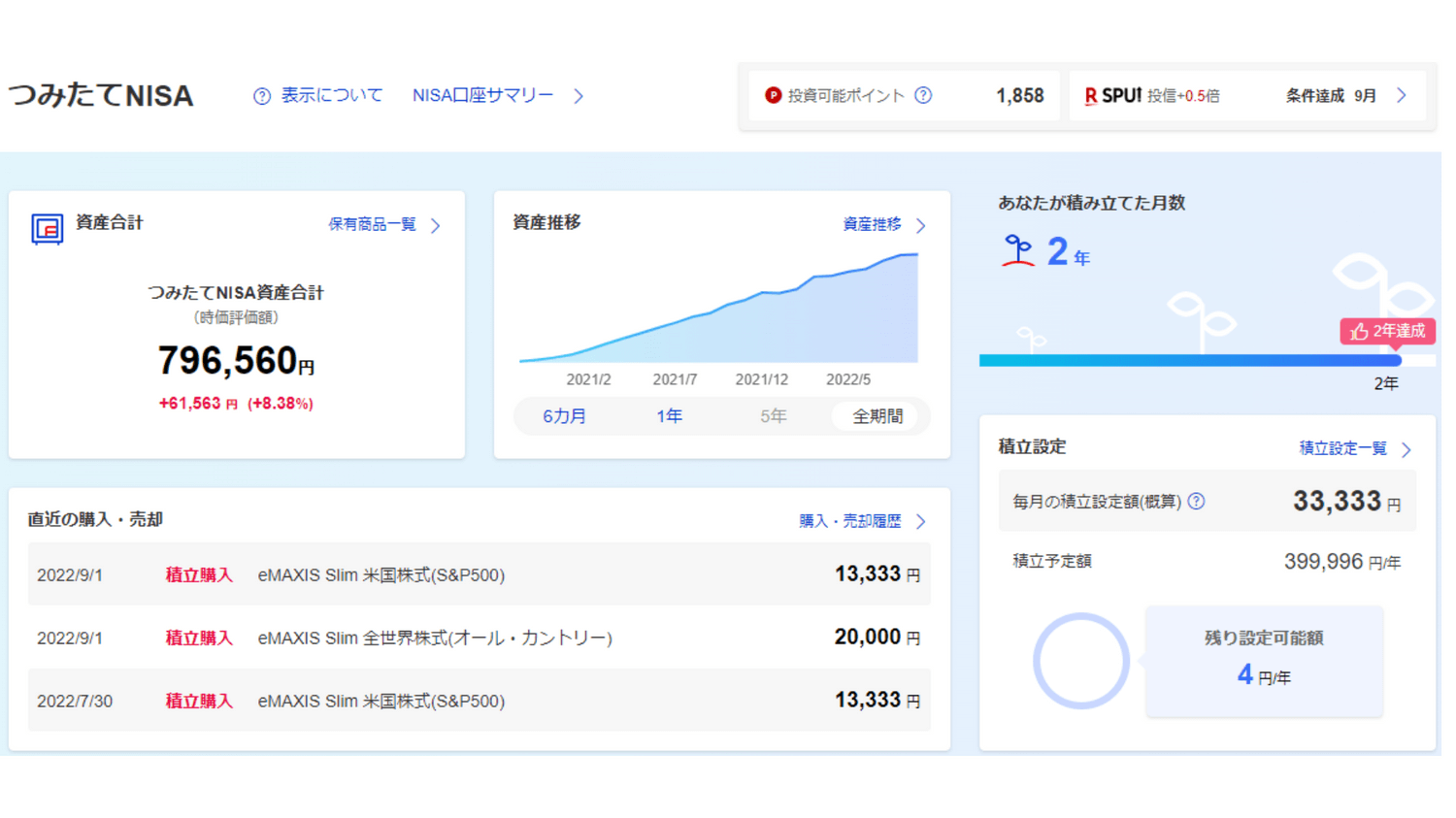Viewport: 1456px width, 818px height.
Task: Click the 資産合計 safe icon
Action: [47, 228]
